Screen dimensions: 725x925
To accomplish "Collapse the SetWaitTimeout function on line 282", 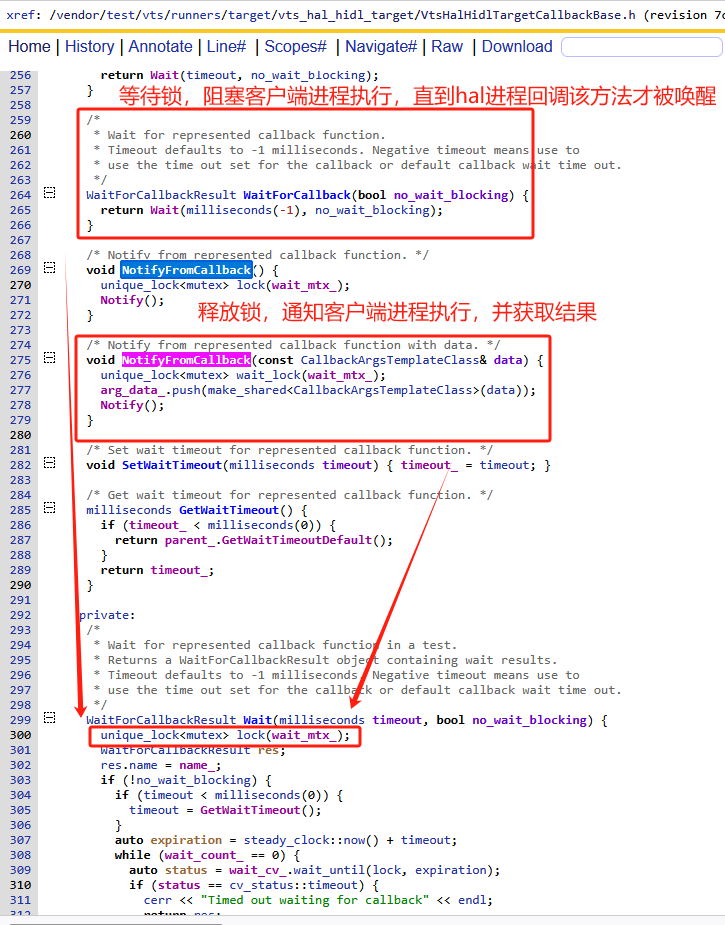I will click(x=50, y=463).
